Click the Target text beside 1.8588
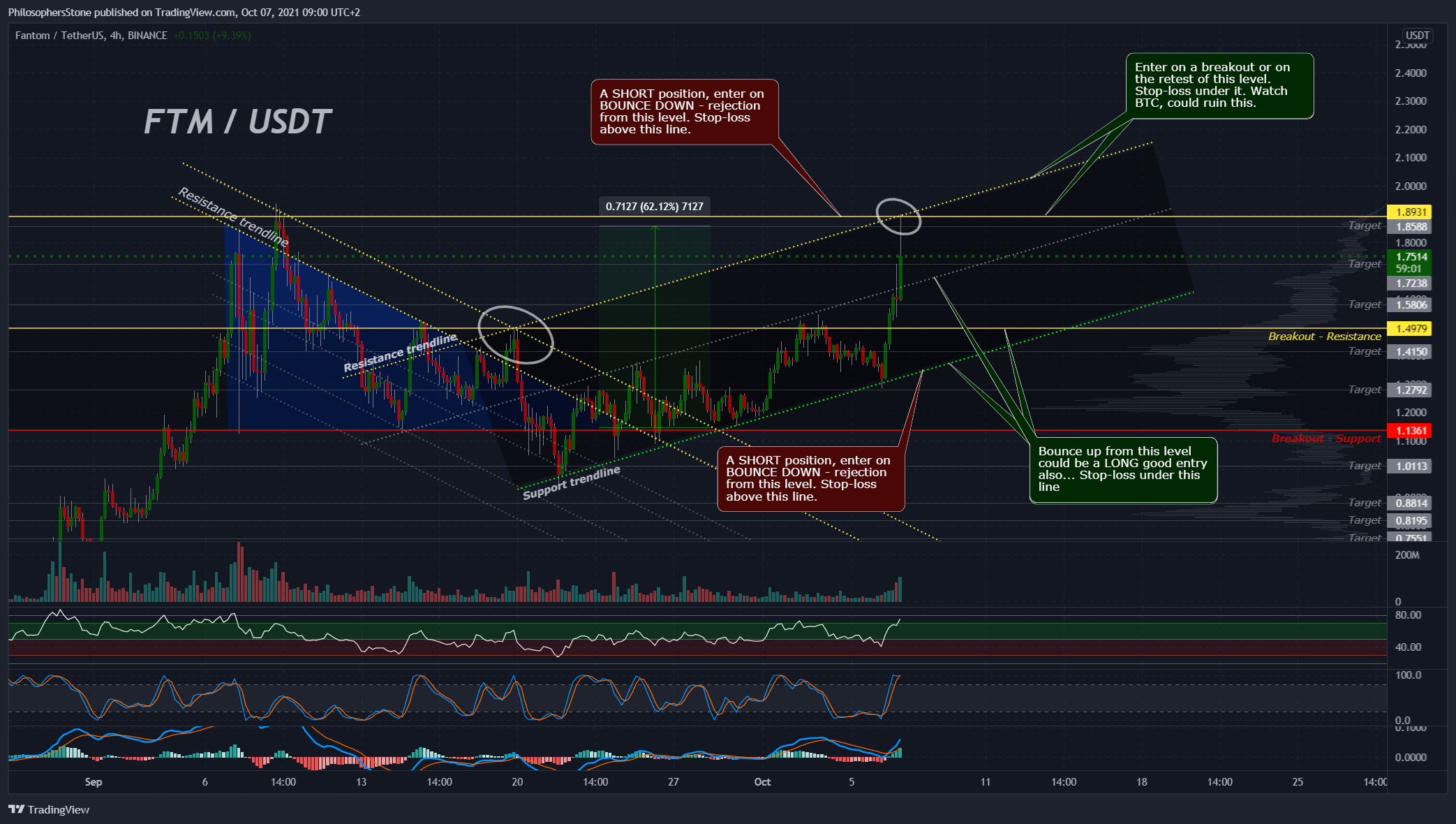 tap(1364, 226)
